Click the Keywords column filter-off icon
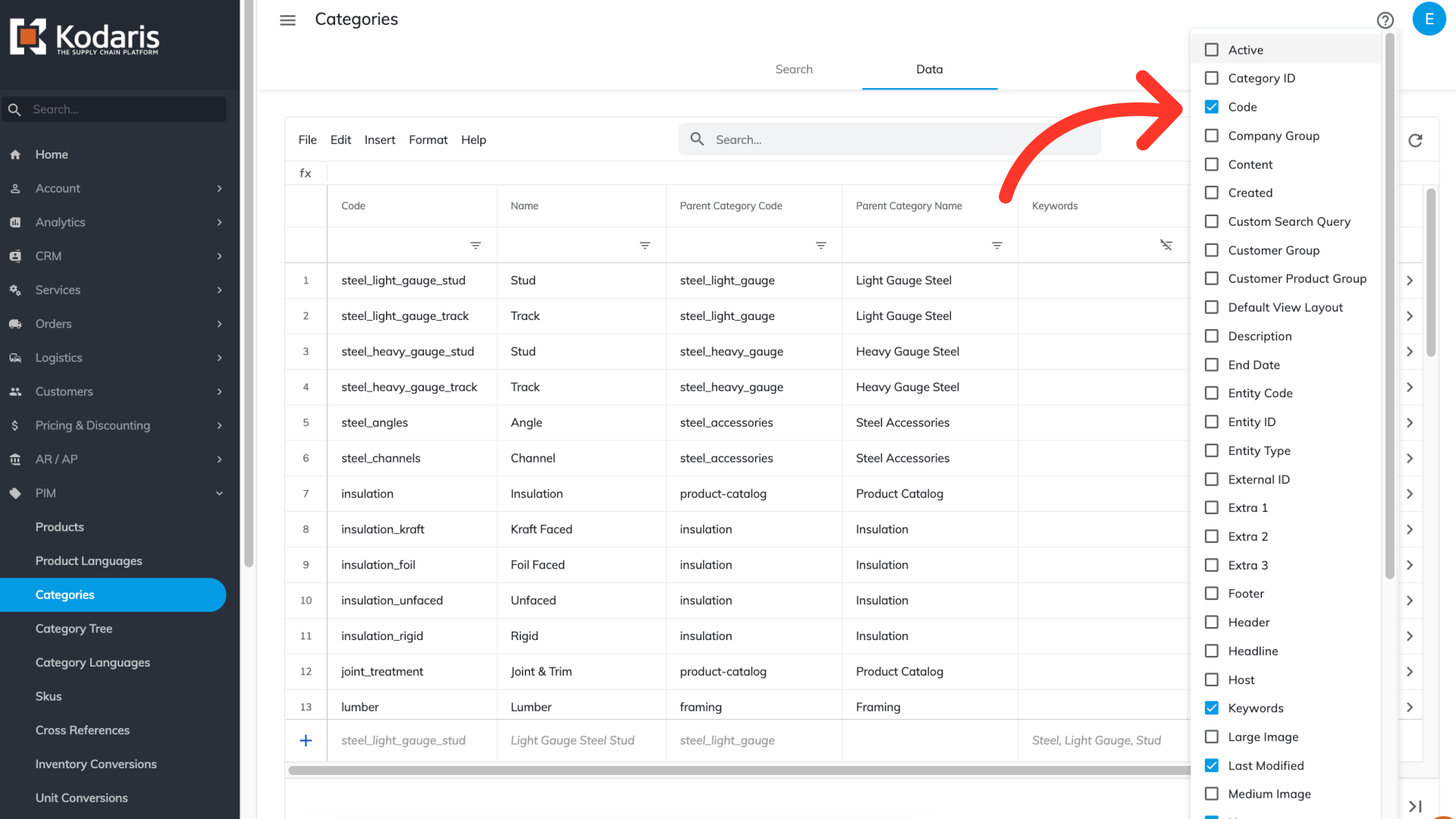This screenshot has height=819, width=1456. 1166,245
